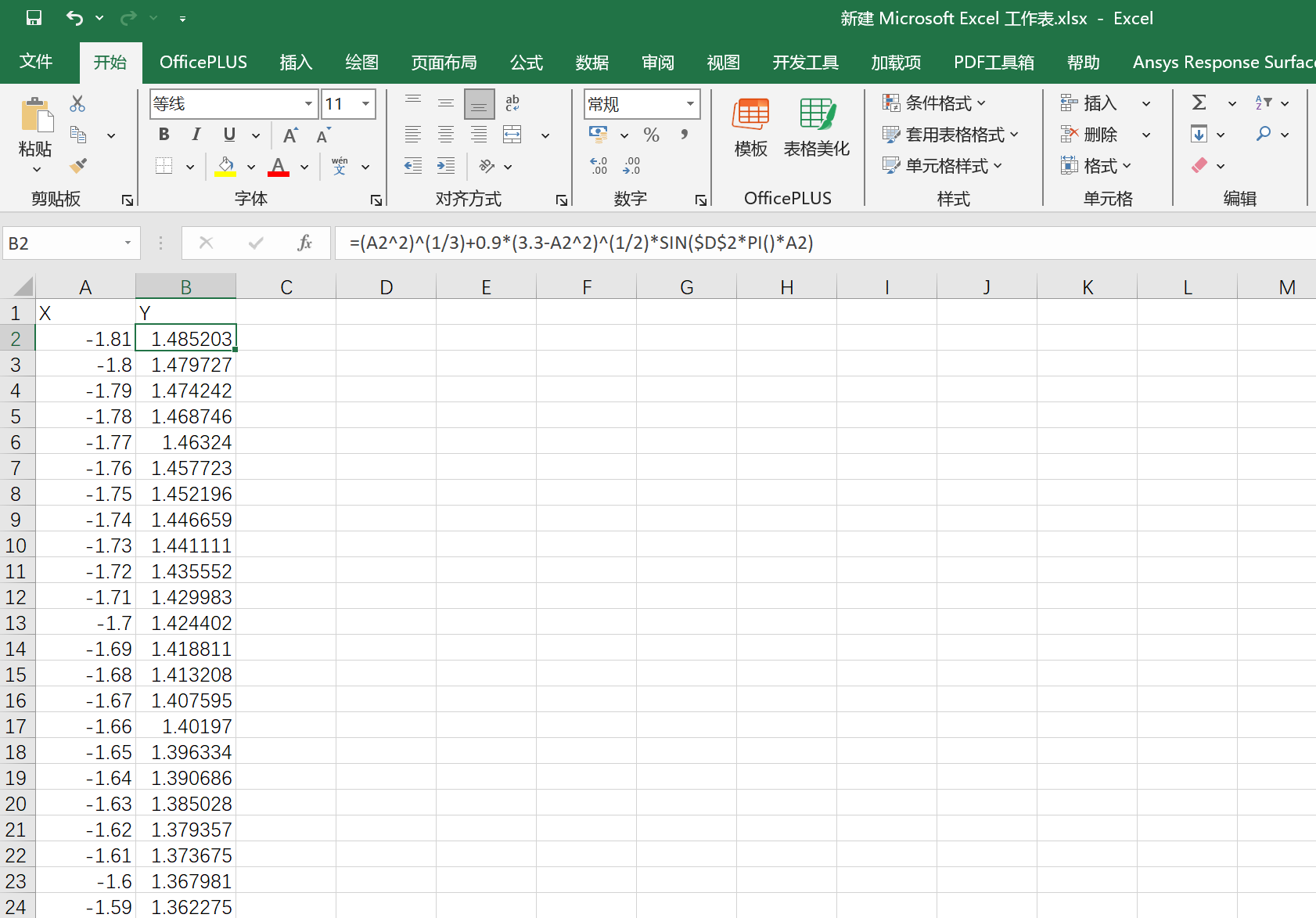Toggle Italic formatting
The height and width of the screenshot is (918, 1316).
point(196,135)
